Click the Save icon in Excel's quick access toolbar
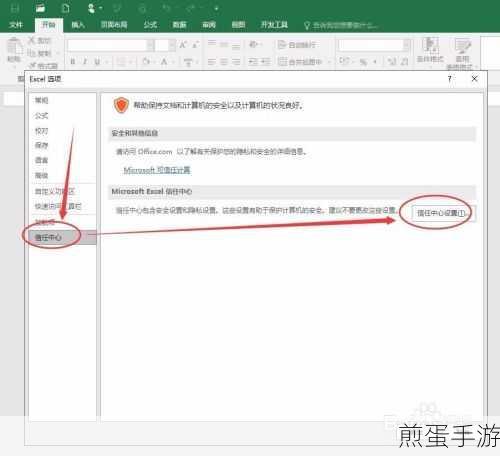Viewport: 500px width, 456px height. tap(15, 8)
